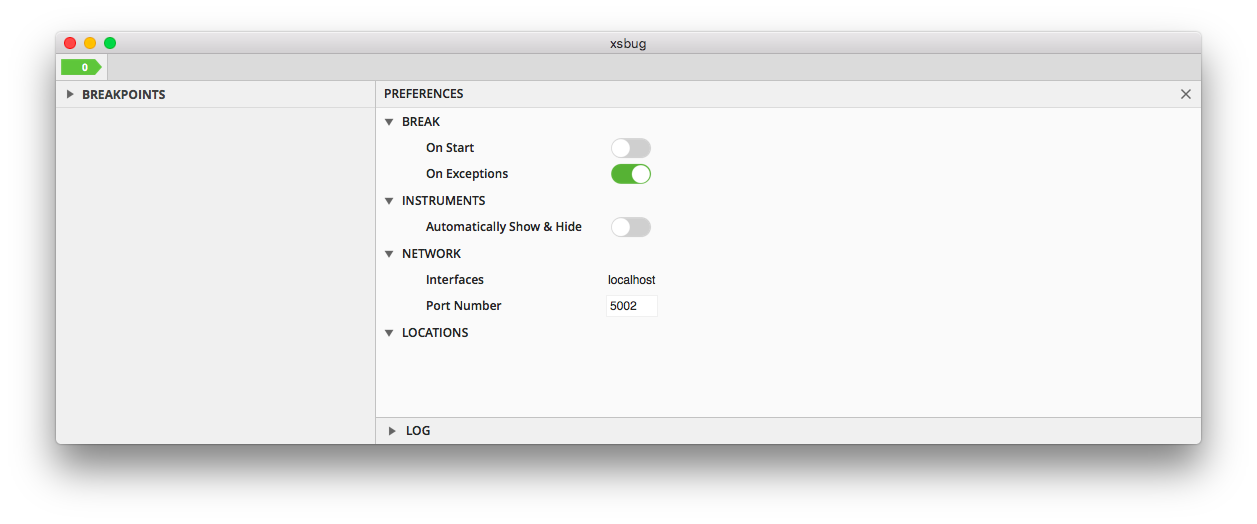Click the PREFERENCES header title
Viewport: 1257px width, 524px height.
pos(424,94)
